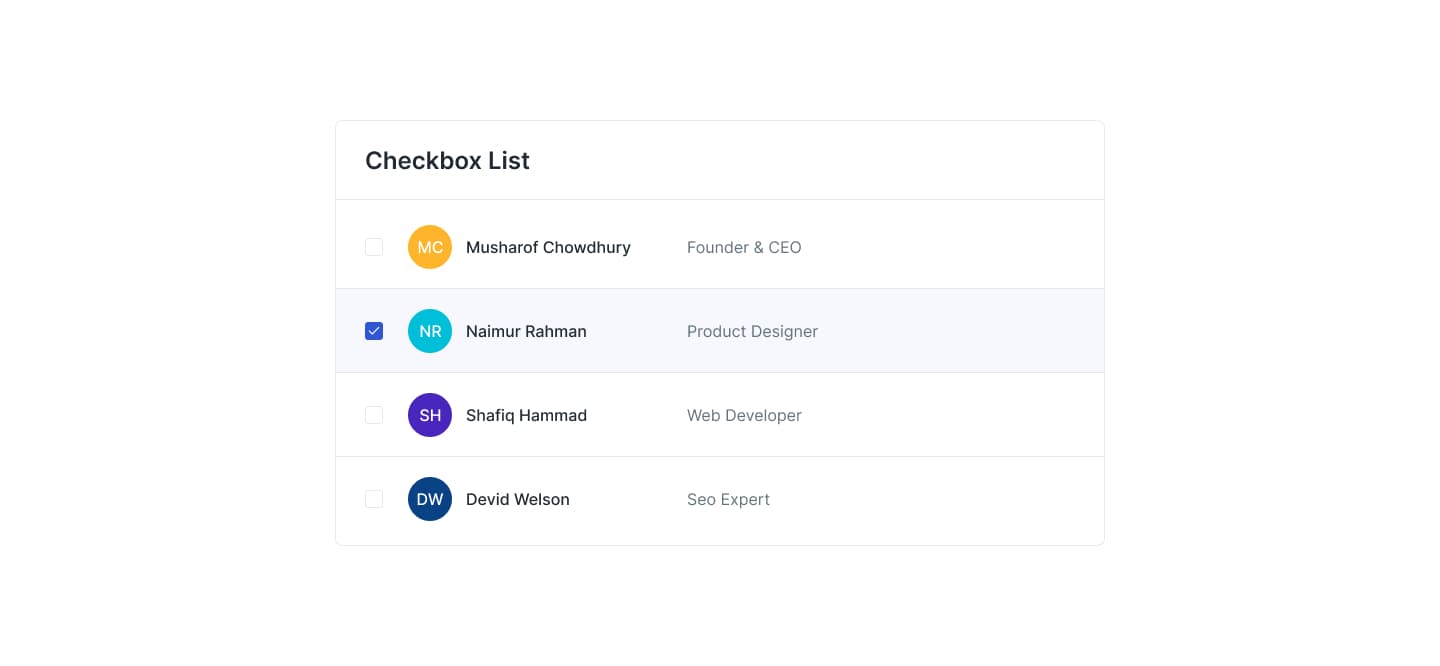Image resolution: width=1440 pixels, height=666 pixels.
Task: Click the name Naimur Rahman
Action: [x=526, y=331]
